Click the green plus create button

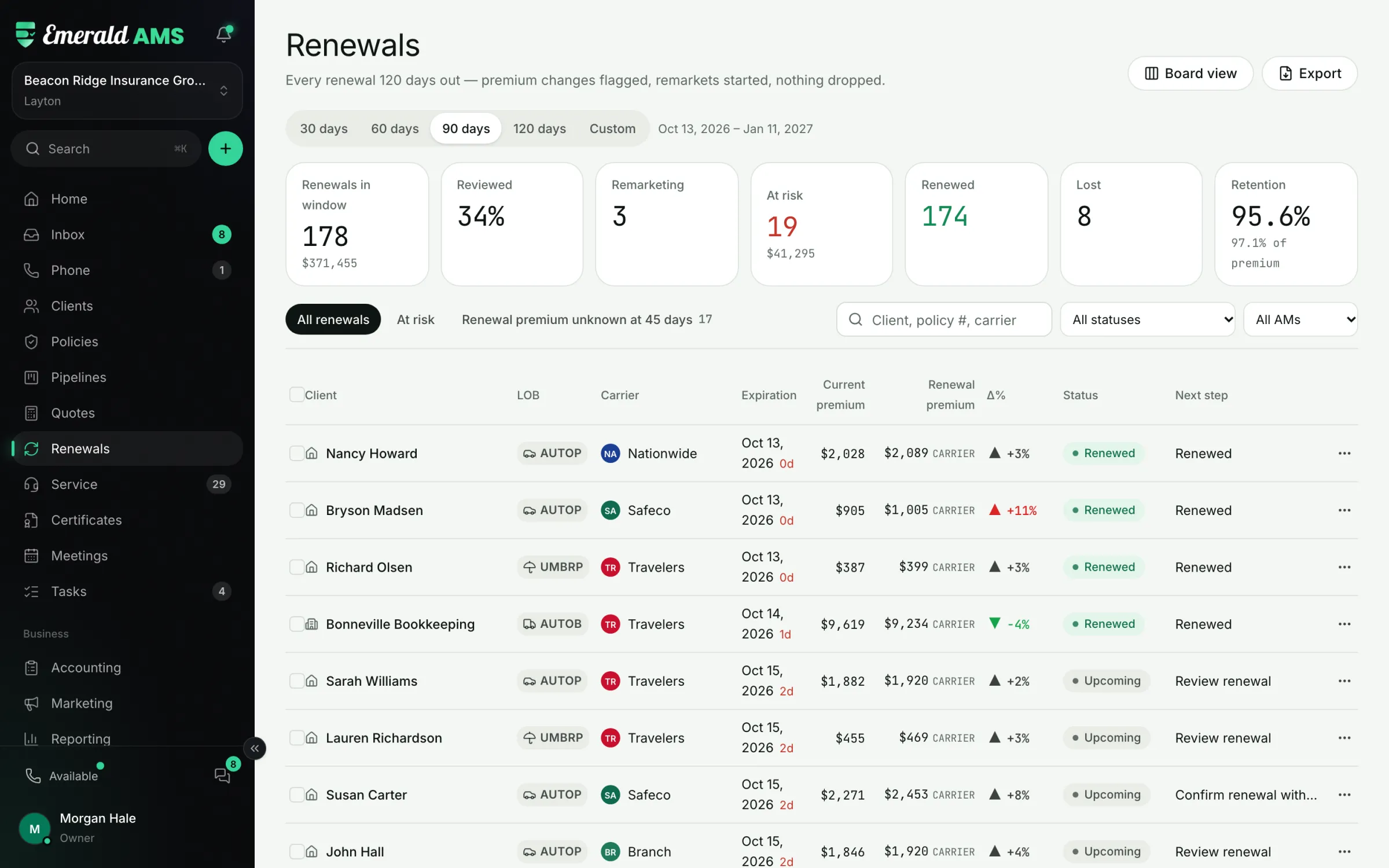[225, 149]
